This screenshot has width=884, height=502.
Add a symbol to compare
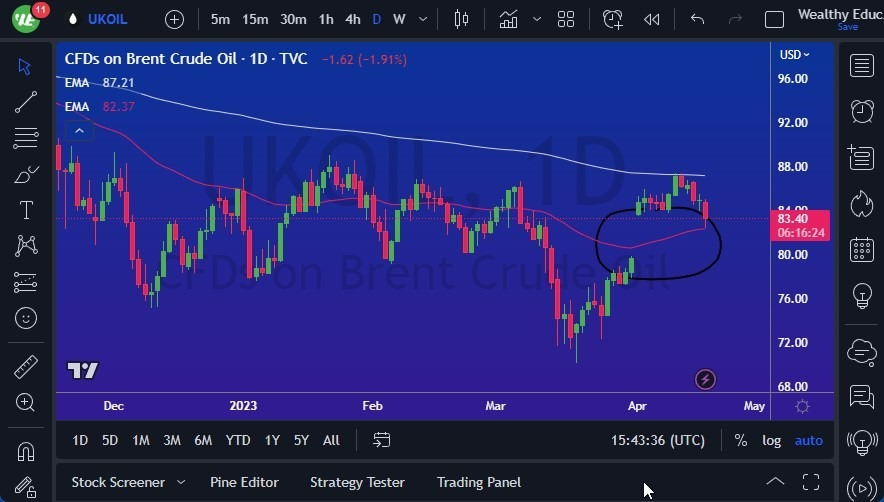[175, 20]
